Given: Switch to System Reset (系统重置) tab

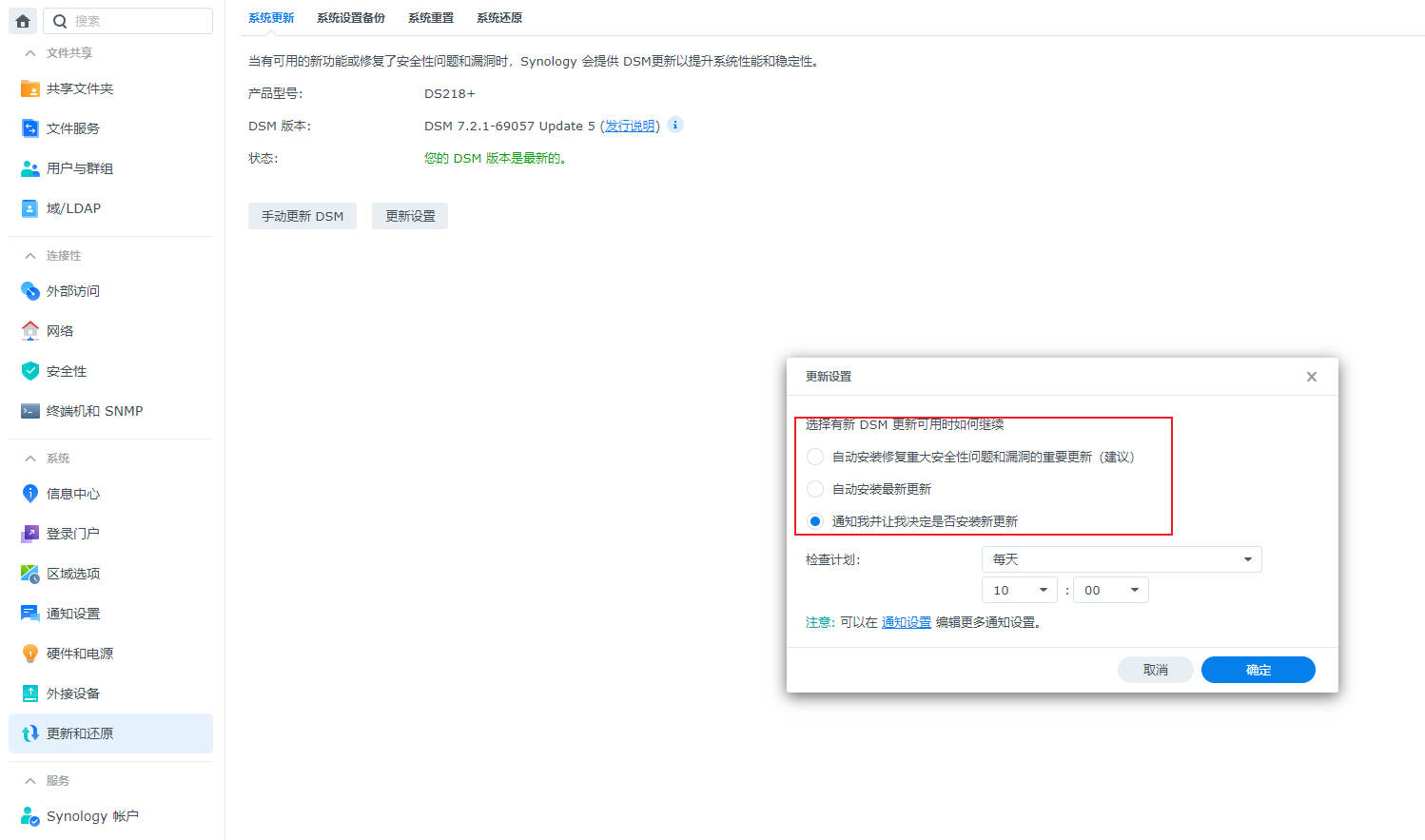Looking at the screenshot, I should click(431, 18).
